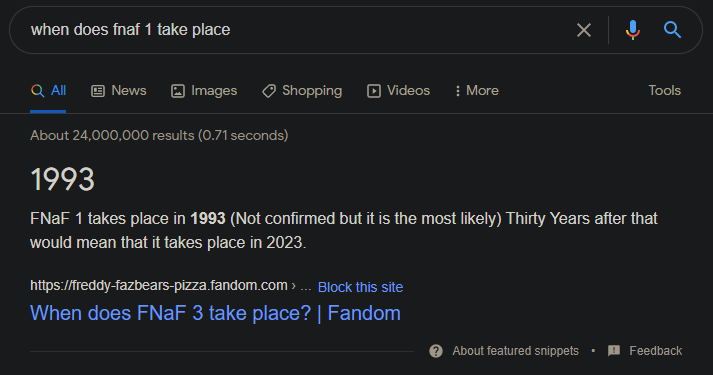Switch to the News tab
This screenshot has width=713, height=375.
pos(119,91)
